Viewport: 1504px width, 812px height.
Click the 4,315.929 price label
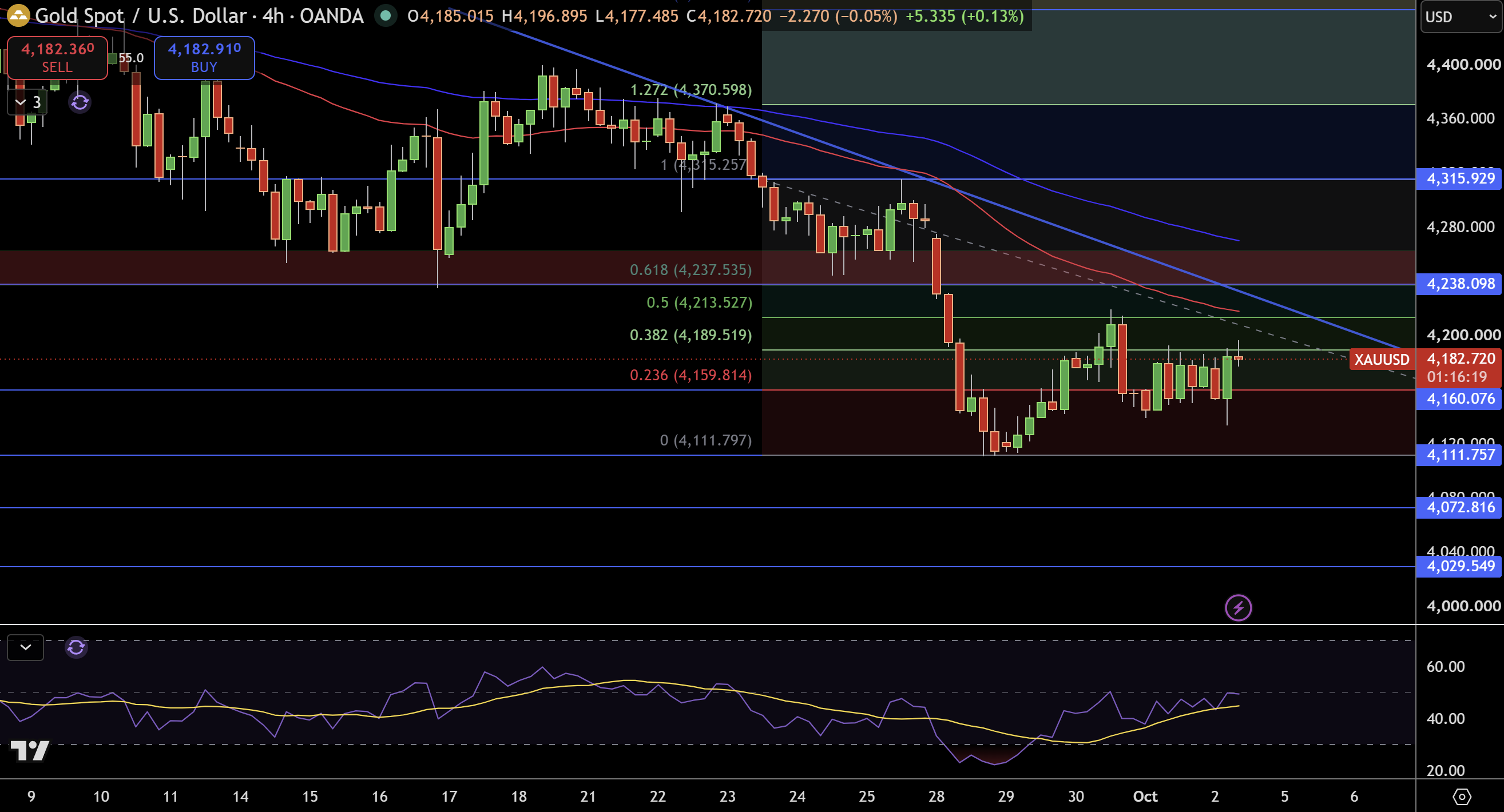click(x=1459, y=178)
